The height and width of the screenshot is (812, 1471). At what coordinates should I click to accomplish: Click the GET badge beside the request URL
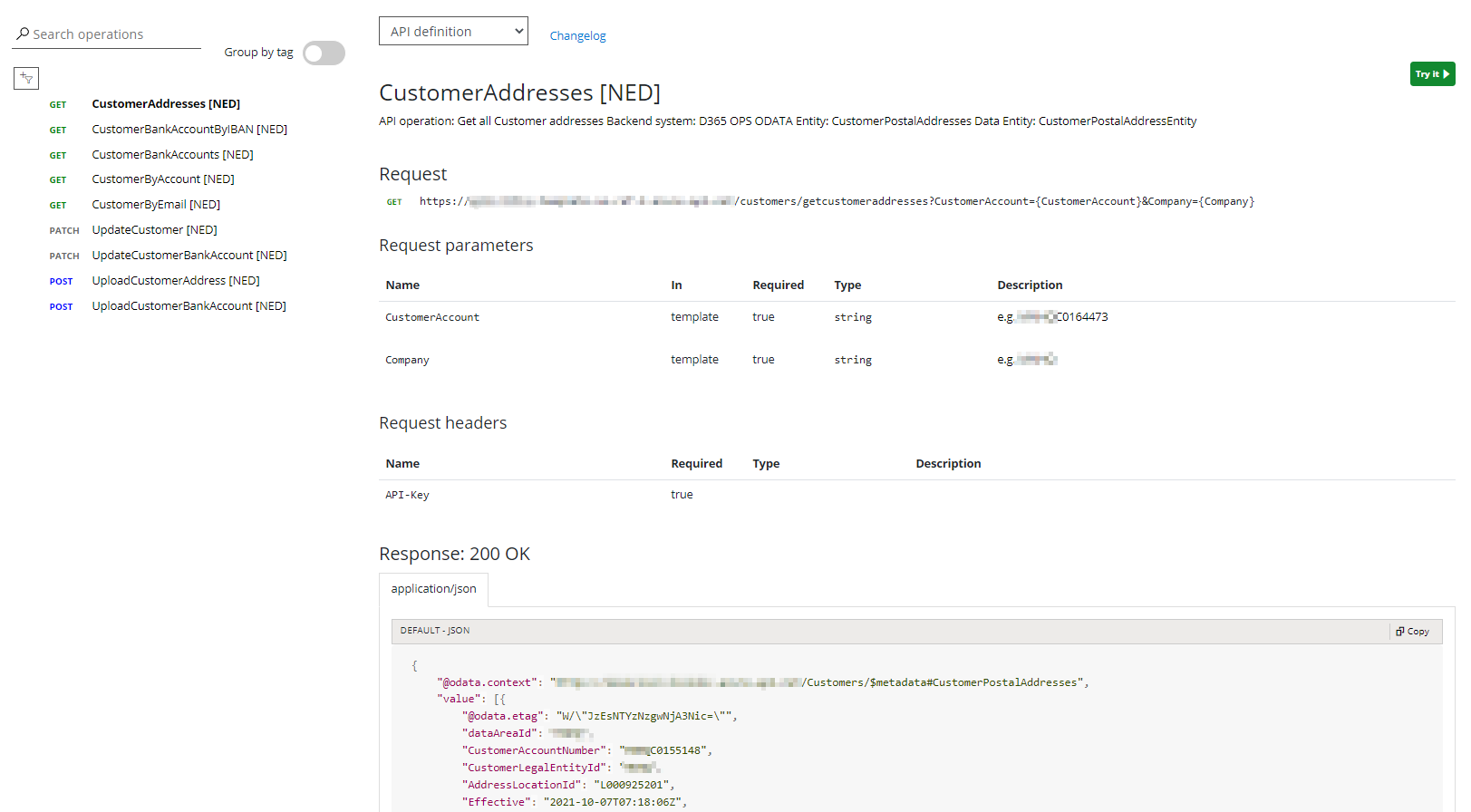tap(394, 202)
